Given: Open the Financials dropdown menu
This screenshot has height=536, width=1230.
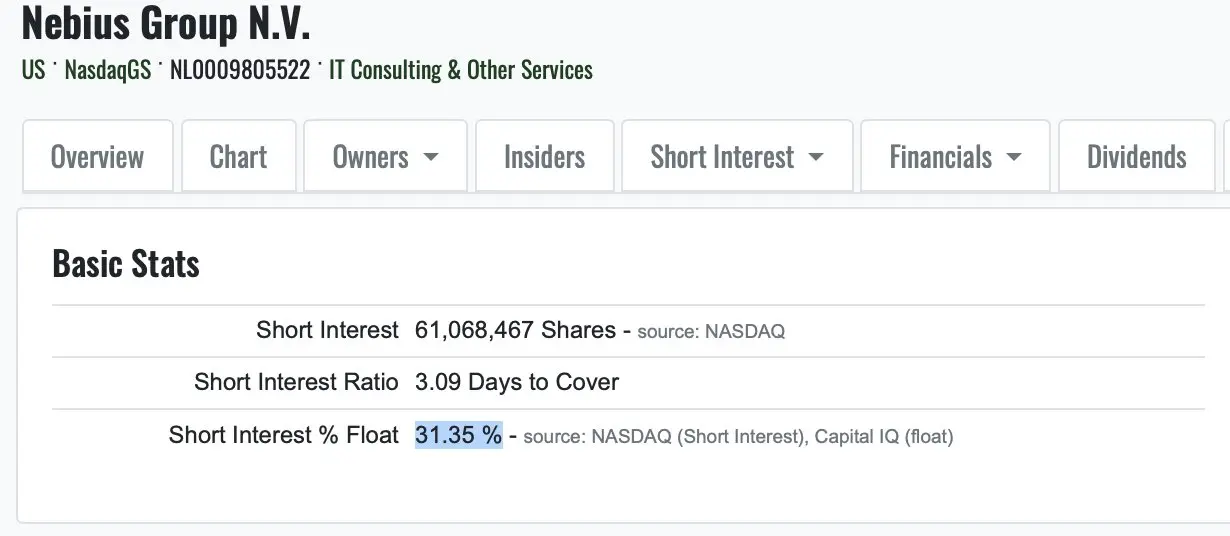Looking at the screenshot, I should point(955,156).
